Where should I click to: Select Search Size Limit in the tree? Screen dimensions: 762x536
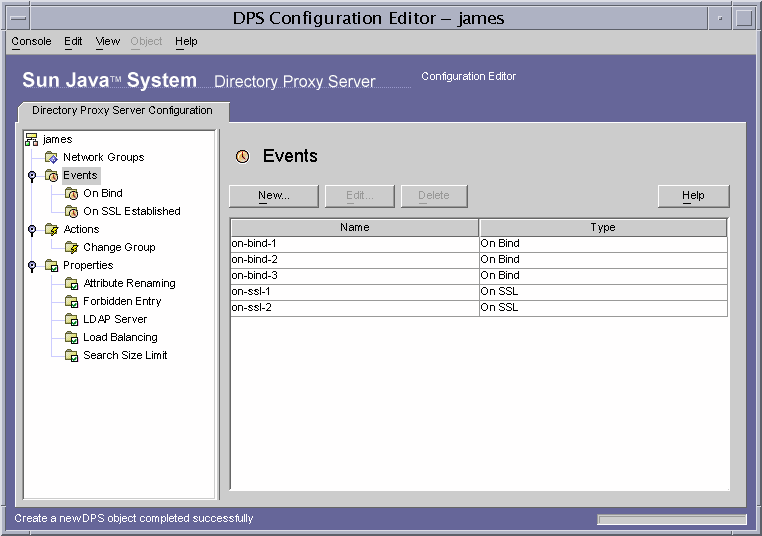click(x=125, y=355)
